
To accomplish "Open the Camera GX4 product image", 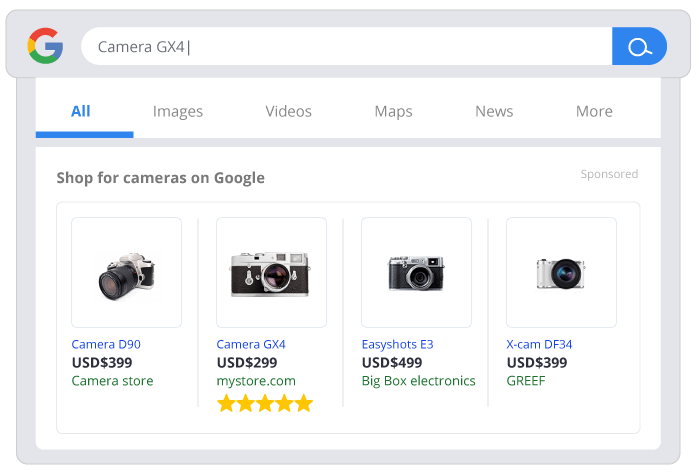I will [271, 272].
